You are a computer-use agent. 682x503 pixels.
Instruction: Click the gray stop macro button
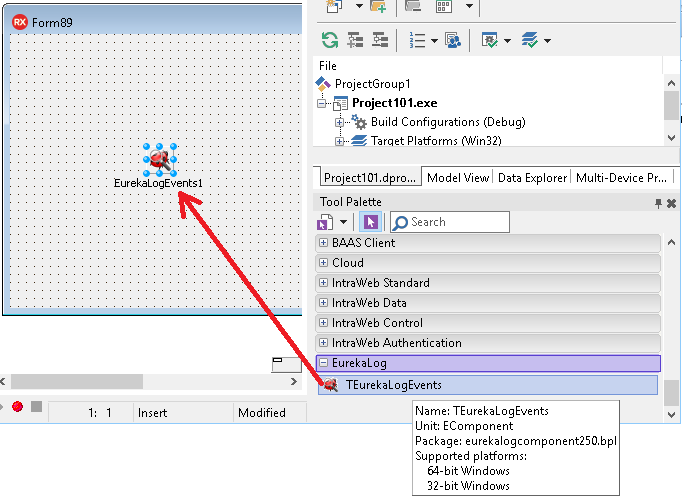click(37, 406)
